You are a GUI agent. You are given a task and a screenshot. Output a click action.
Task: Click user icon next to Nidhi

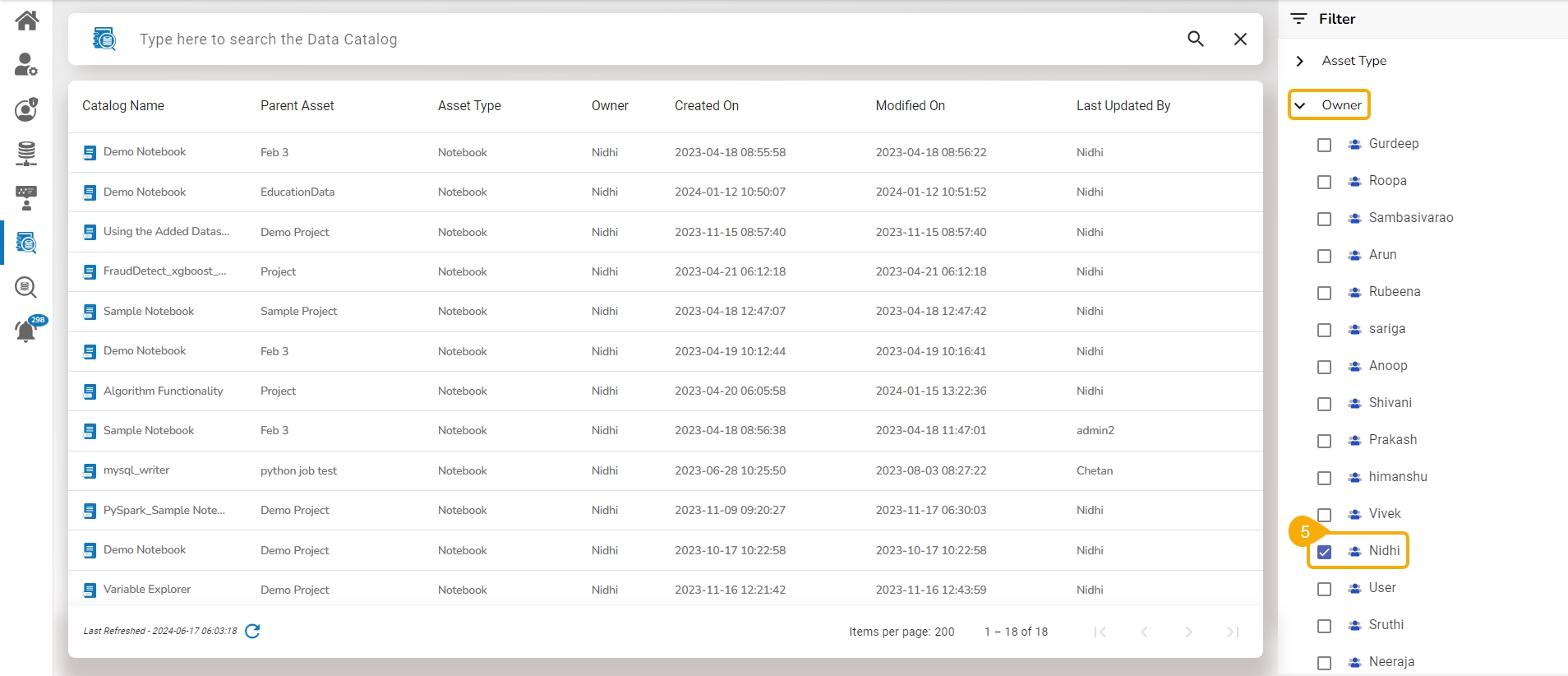coord(1354,551)
